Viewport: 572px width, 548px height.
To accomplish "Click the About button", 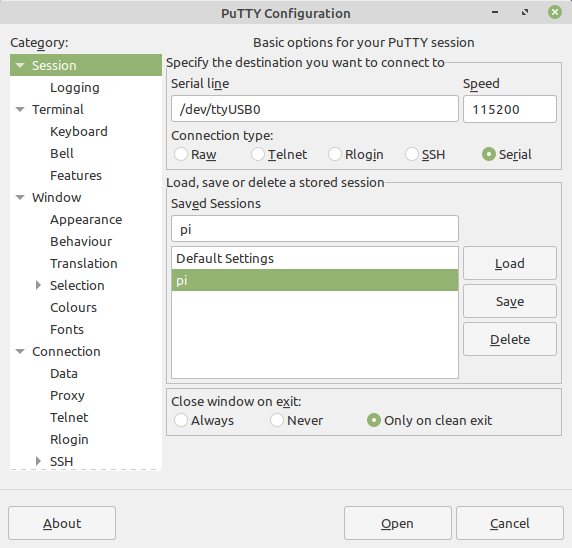I will (62, 523).
